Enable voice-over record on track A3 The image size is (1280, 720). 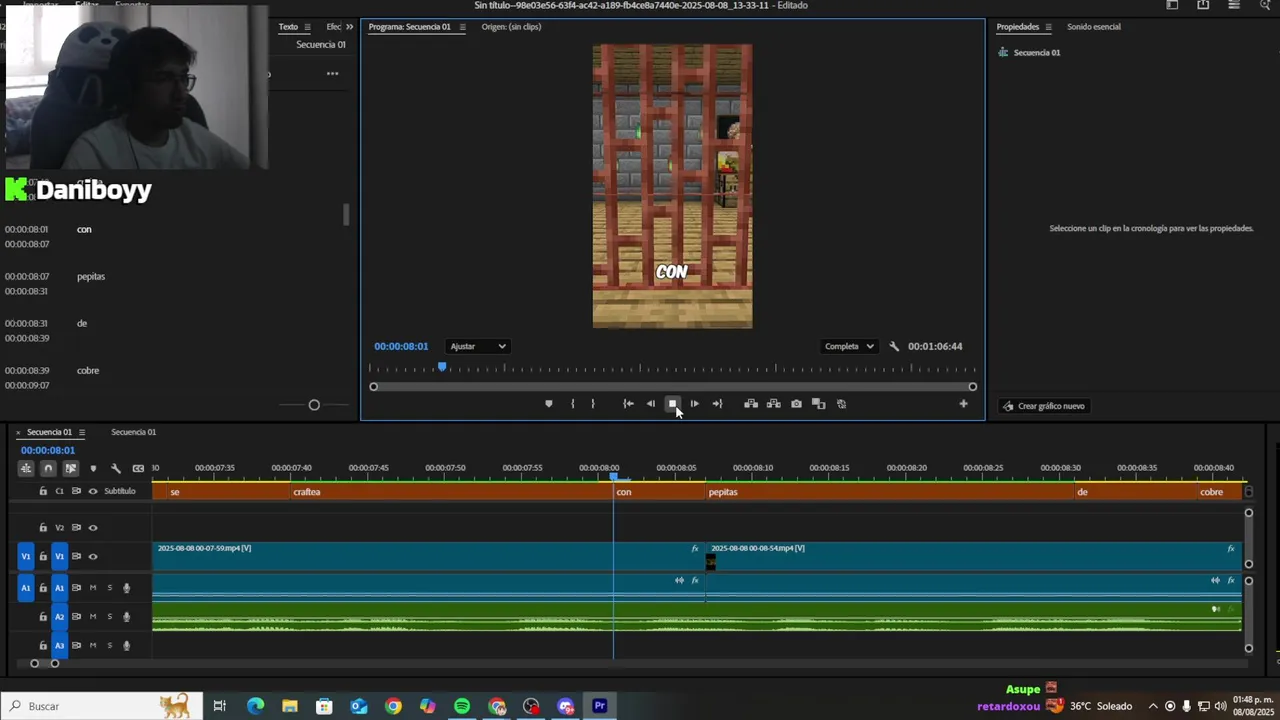point(126,646)
